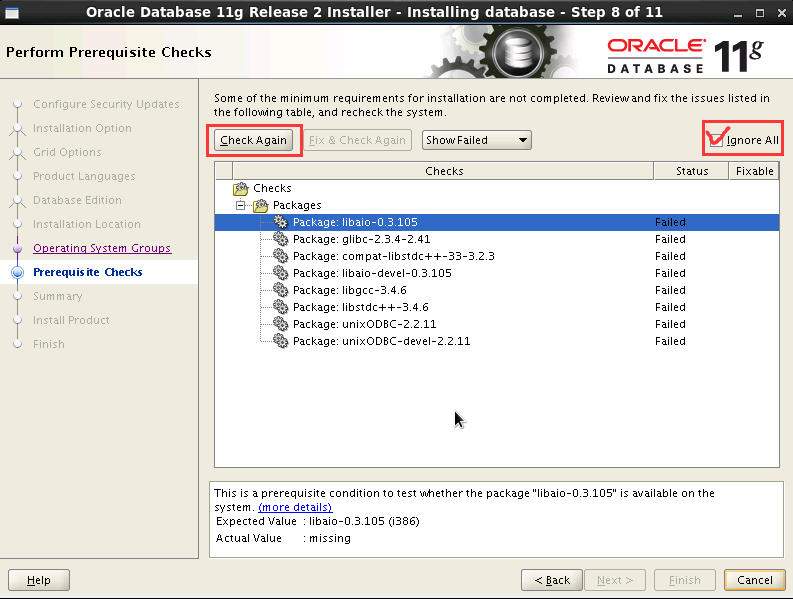Select the Database Edition step
793x599 pixels.
coord(77,200)
